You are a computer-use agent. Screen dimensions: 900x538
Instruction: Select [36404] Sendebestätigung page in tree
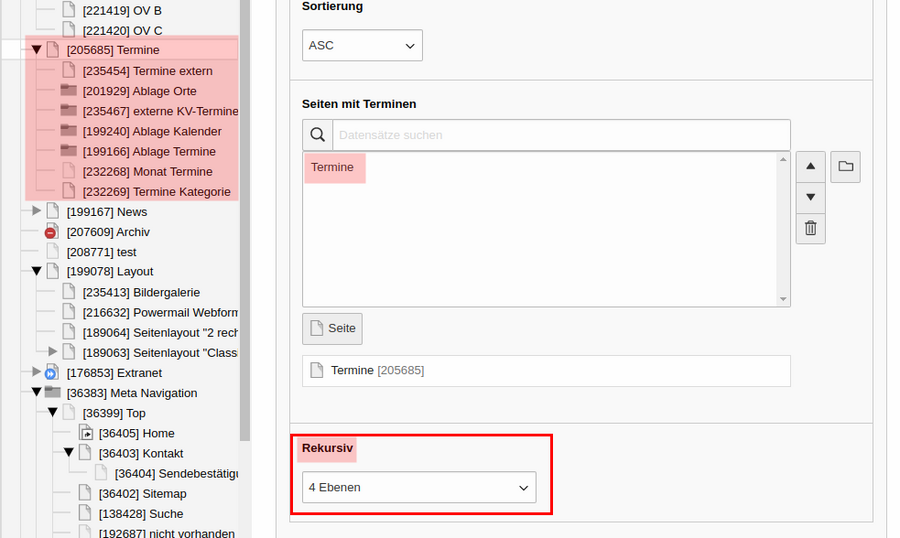point(176,474)
